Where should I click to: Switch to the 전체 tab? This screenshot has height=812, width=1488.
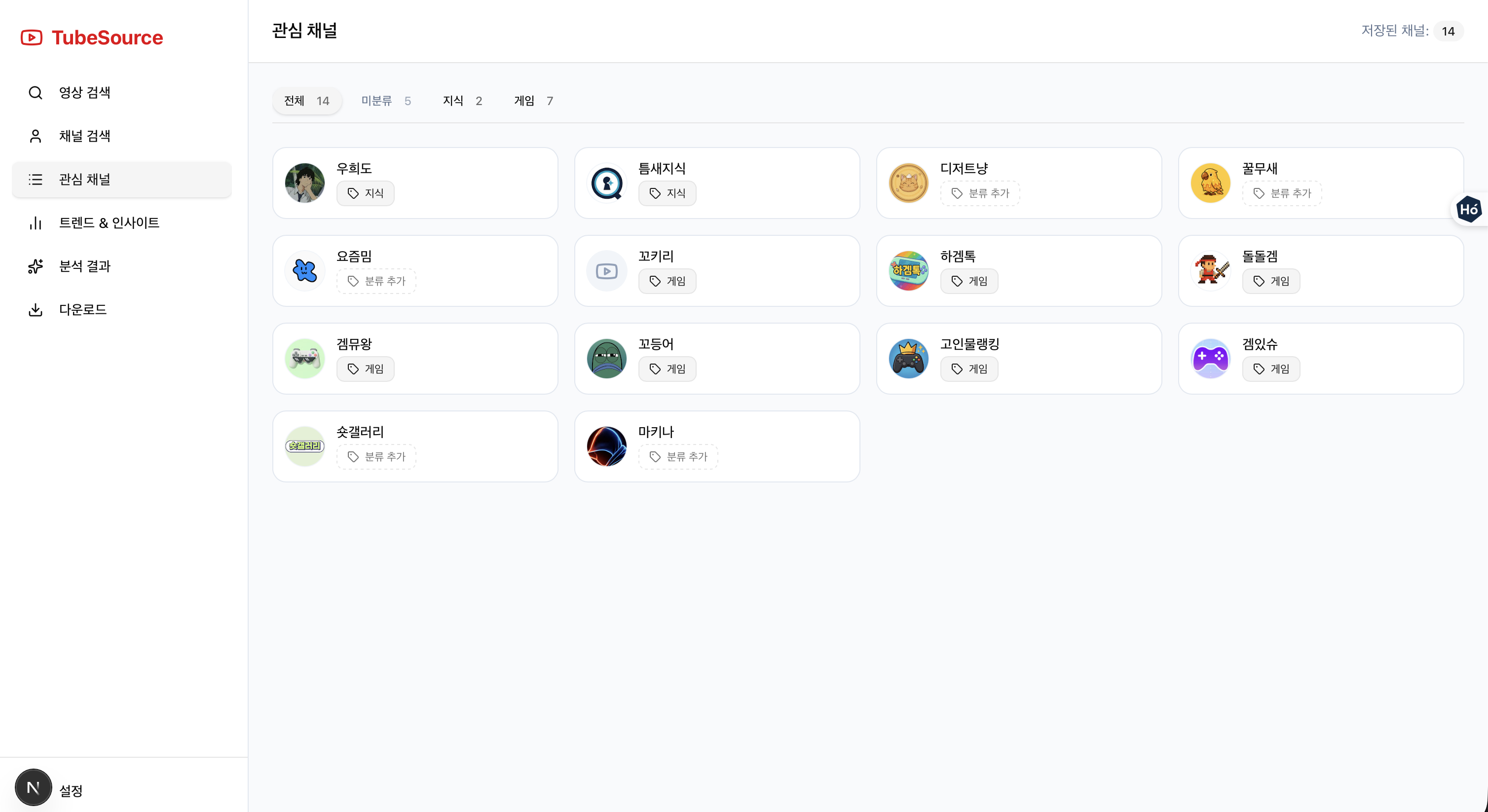(x=307, y=101)
